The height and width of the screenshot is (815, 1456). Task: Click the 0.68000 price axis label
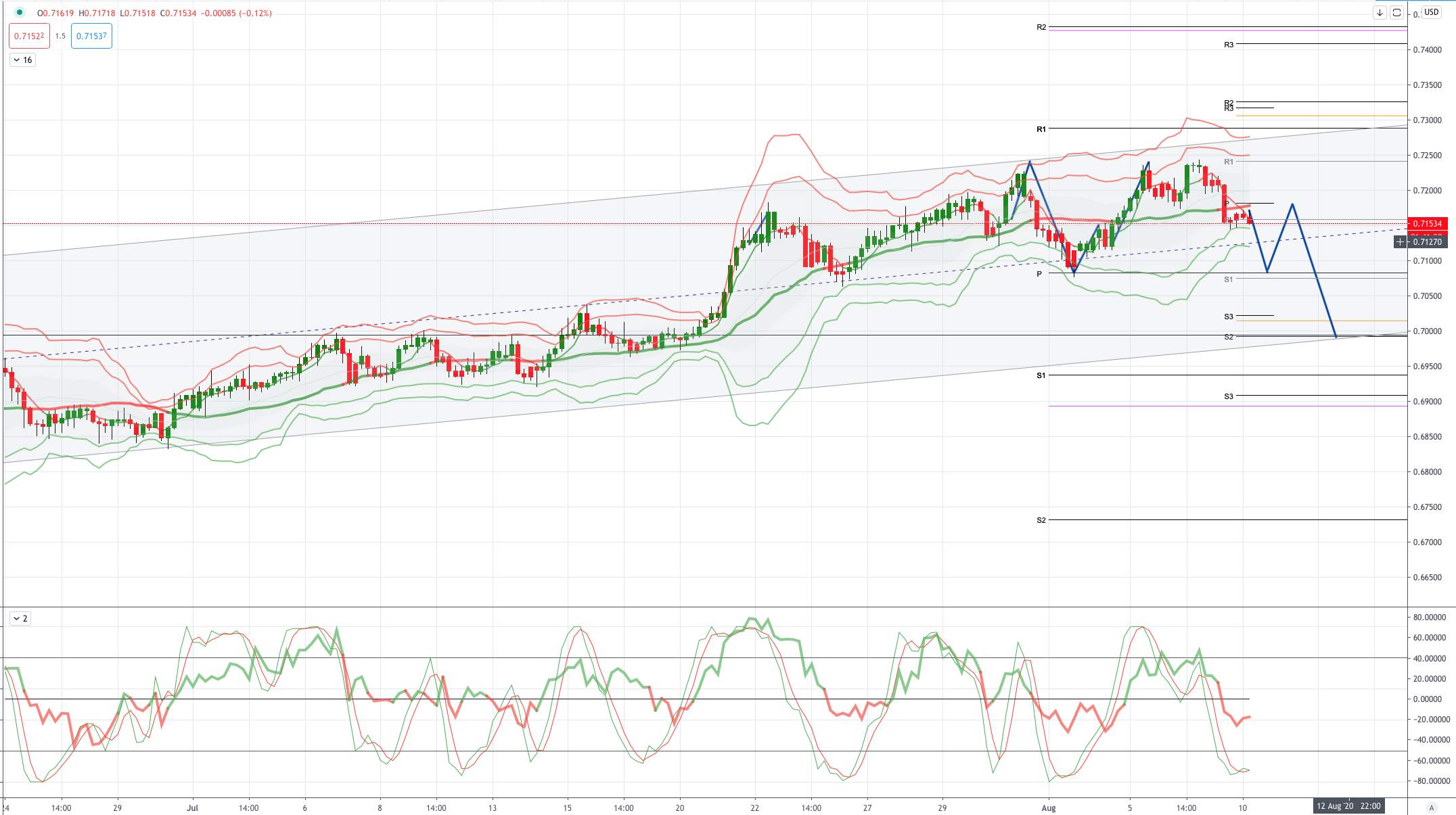(x=1427, y=472)
